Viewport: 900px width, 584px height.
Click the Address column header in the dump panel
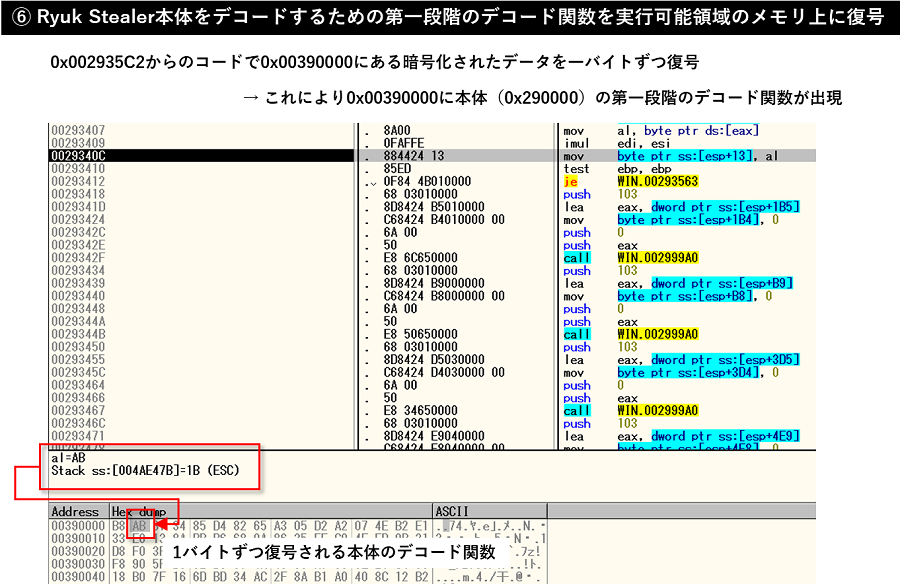(x=75, y=510)
